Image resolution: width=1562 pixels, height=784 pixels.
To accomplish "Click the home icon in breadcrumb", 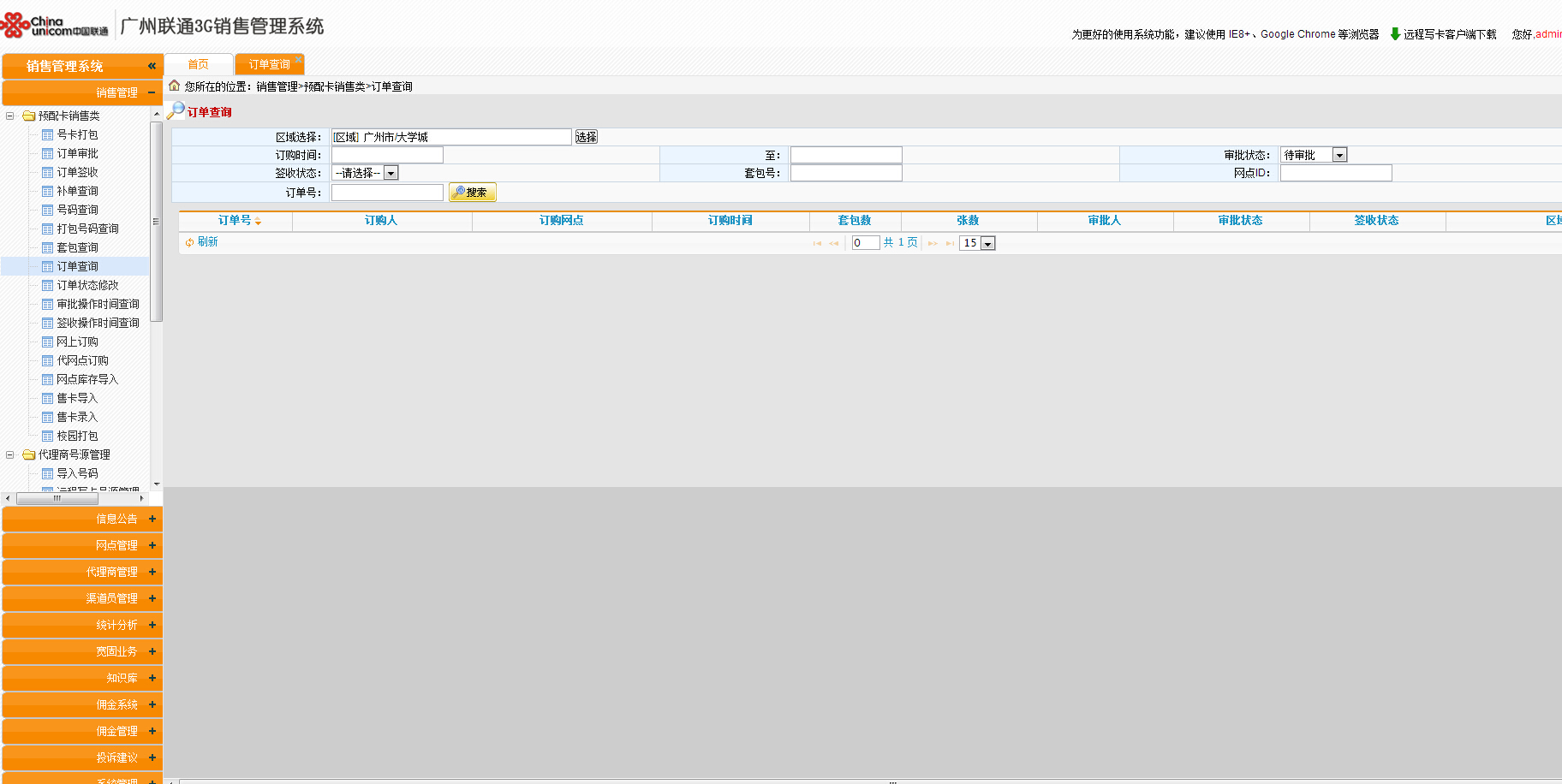I will click(x=175, y=86).
